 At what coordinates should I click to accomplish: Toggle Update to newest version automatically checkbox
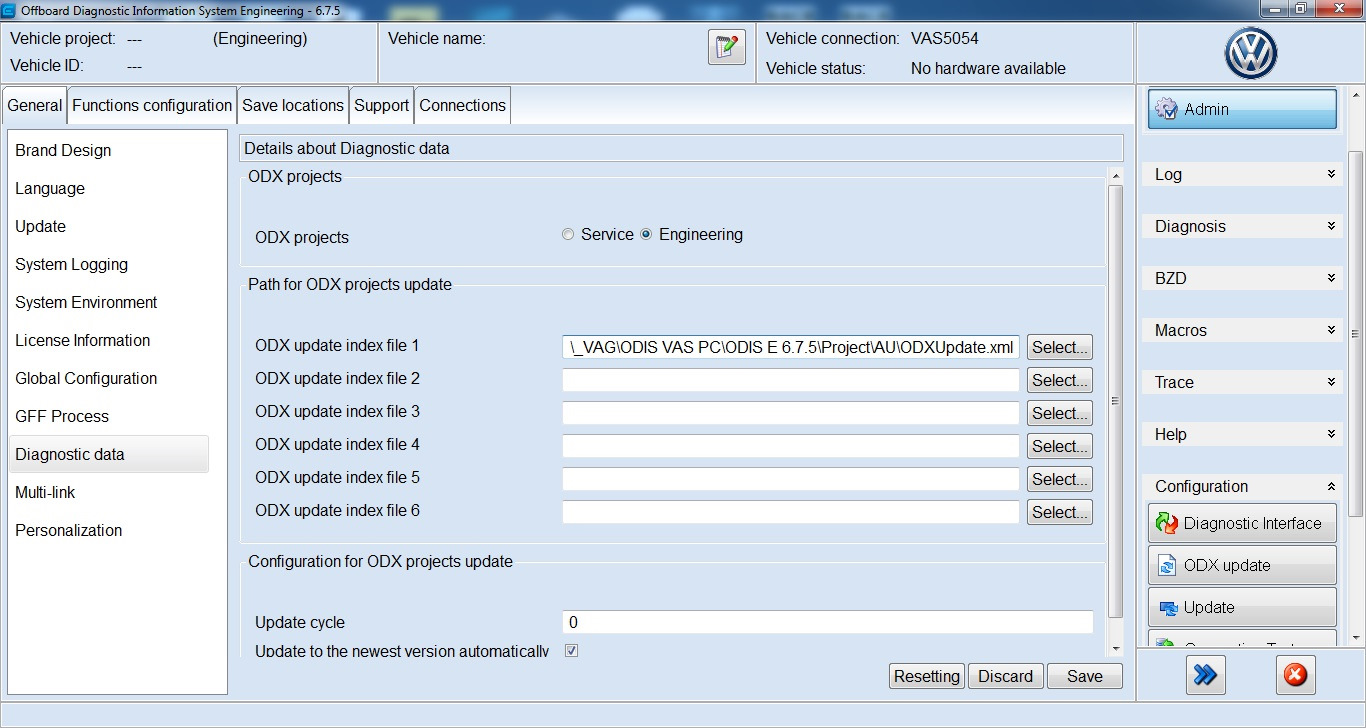(x=572, y=651)
